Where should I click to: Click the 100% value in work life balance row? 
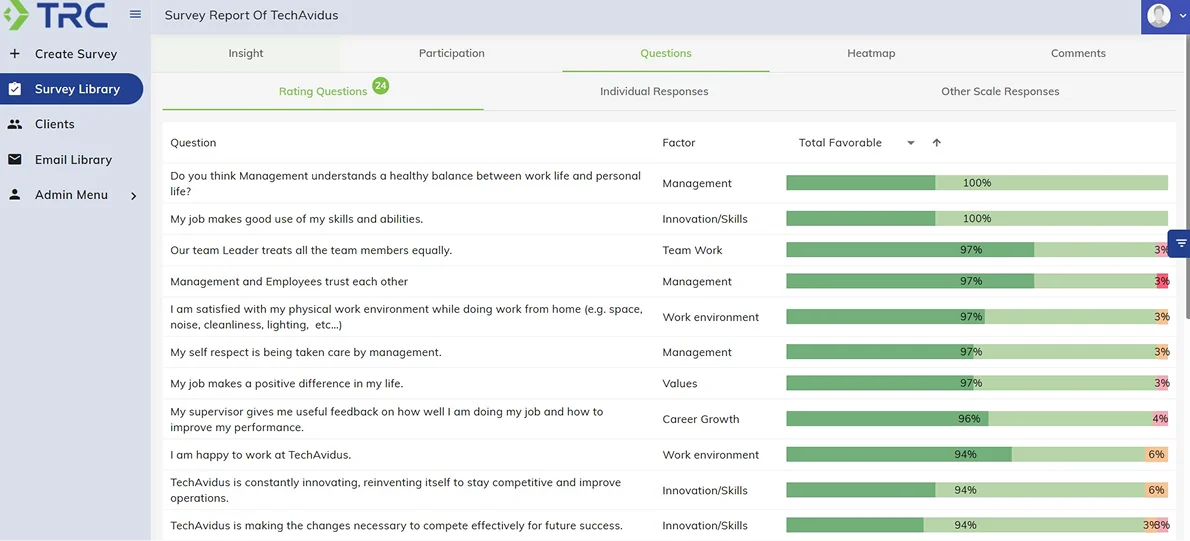coord(977,183)
